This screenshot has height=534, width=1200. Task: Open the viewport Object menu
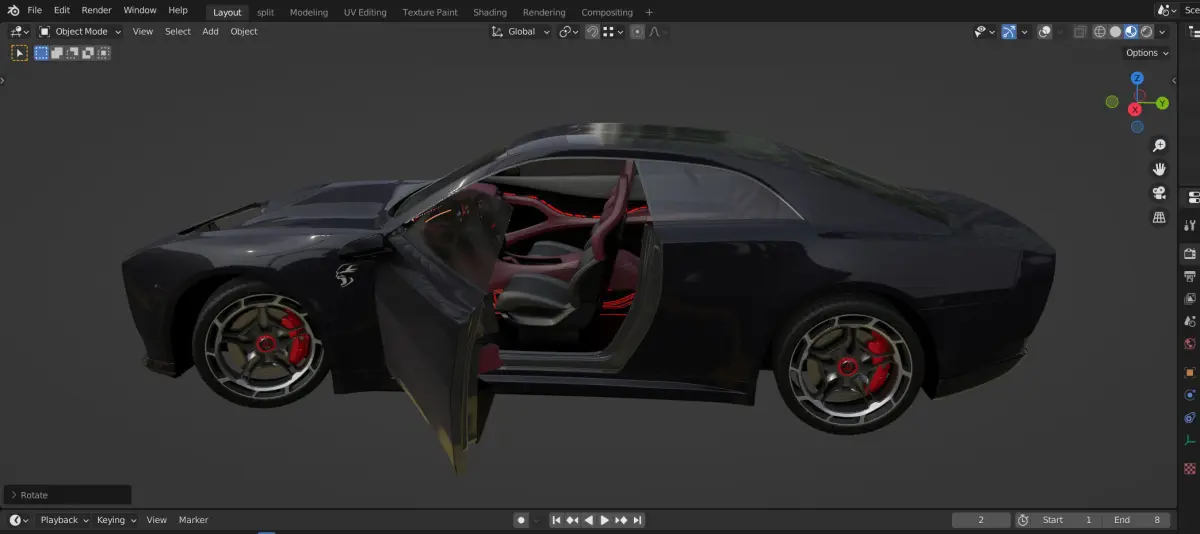tap(244, 31)
